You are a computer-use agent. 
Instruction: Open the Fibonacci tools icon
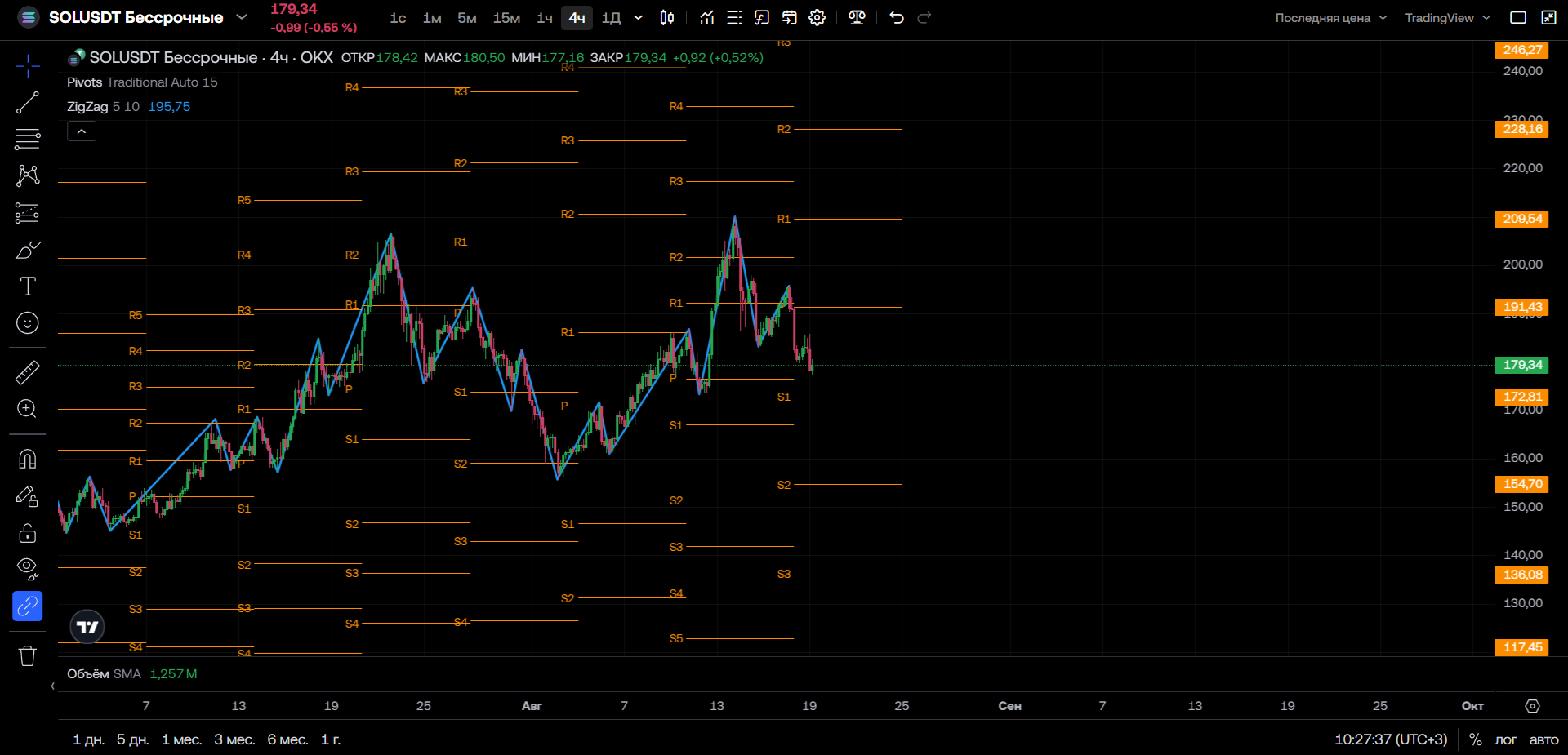(x=27, y=140)
